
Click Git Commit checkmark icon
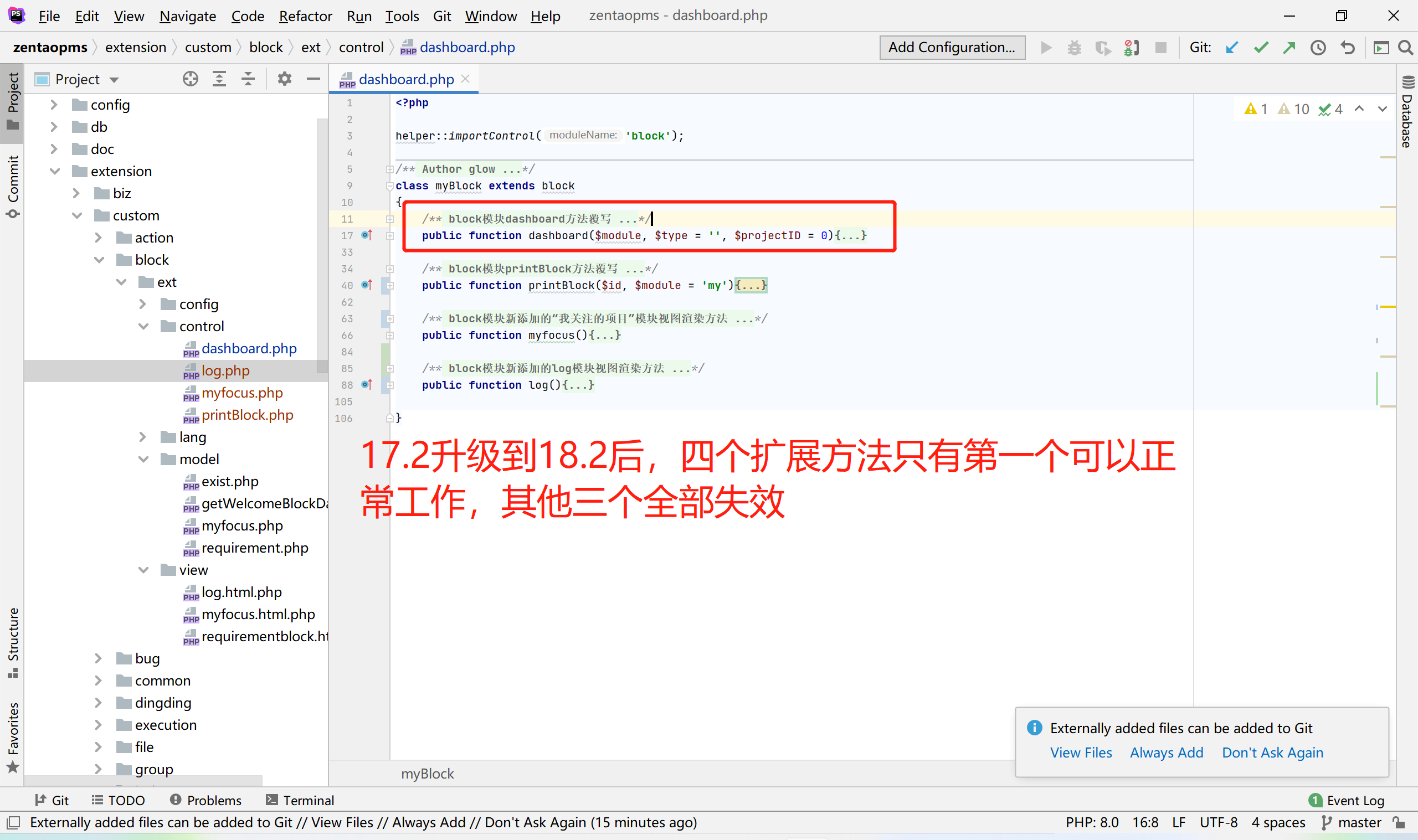[x=1261, y=48]
